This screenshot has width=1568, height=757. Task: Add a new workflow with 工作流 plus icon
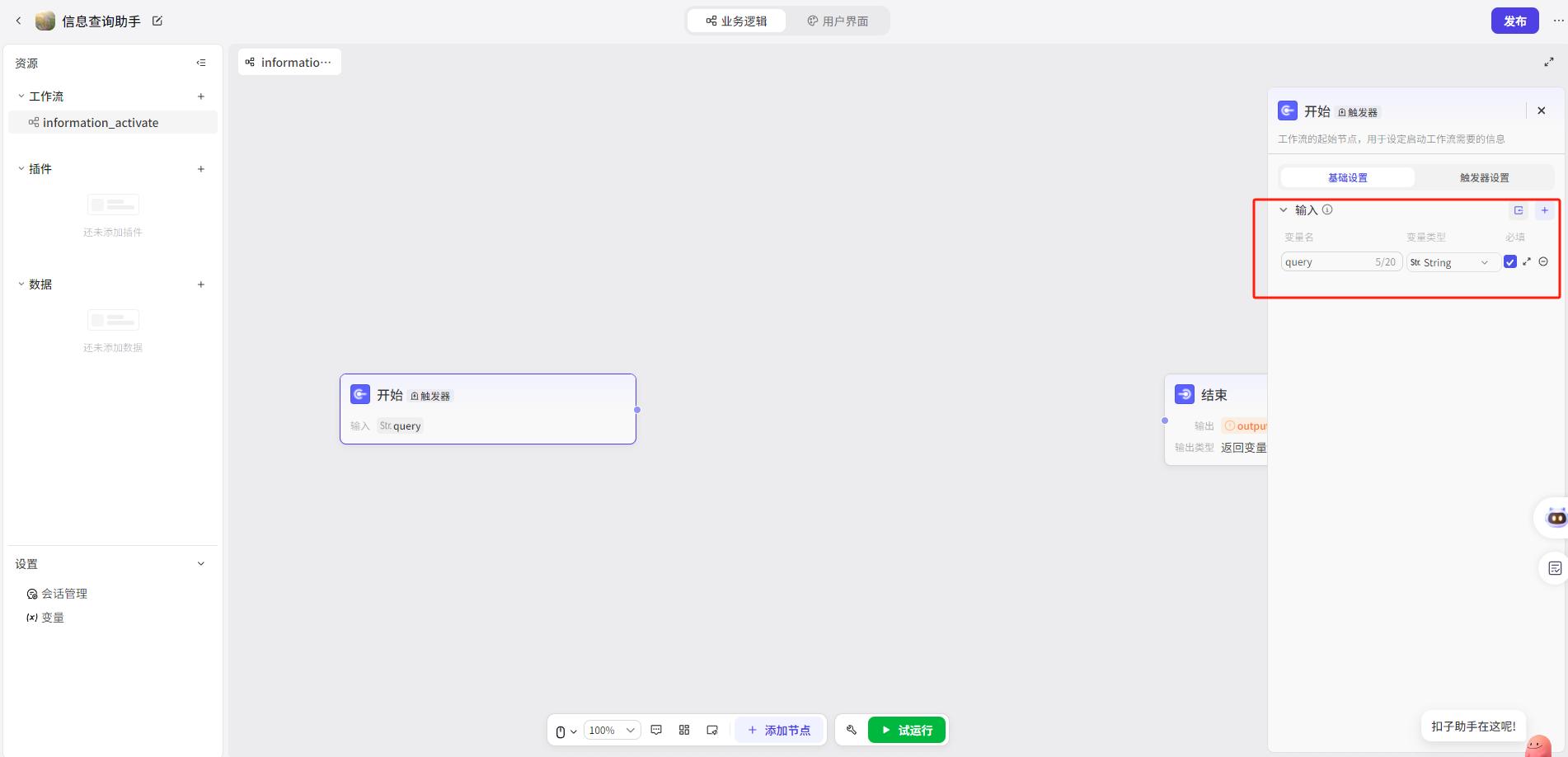tap(201, 96)
